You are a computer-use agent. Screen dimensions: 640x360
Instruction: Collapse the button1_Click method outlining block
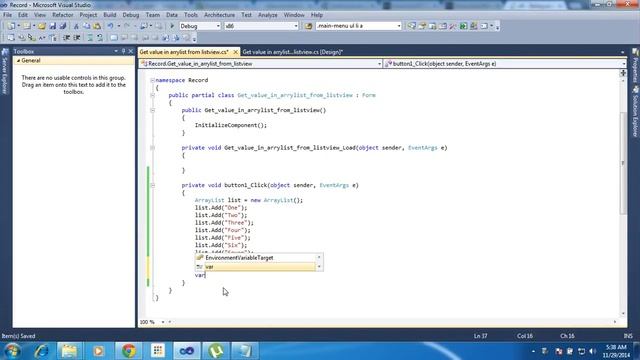[152, 185]
